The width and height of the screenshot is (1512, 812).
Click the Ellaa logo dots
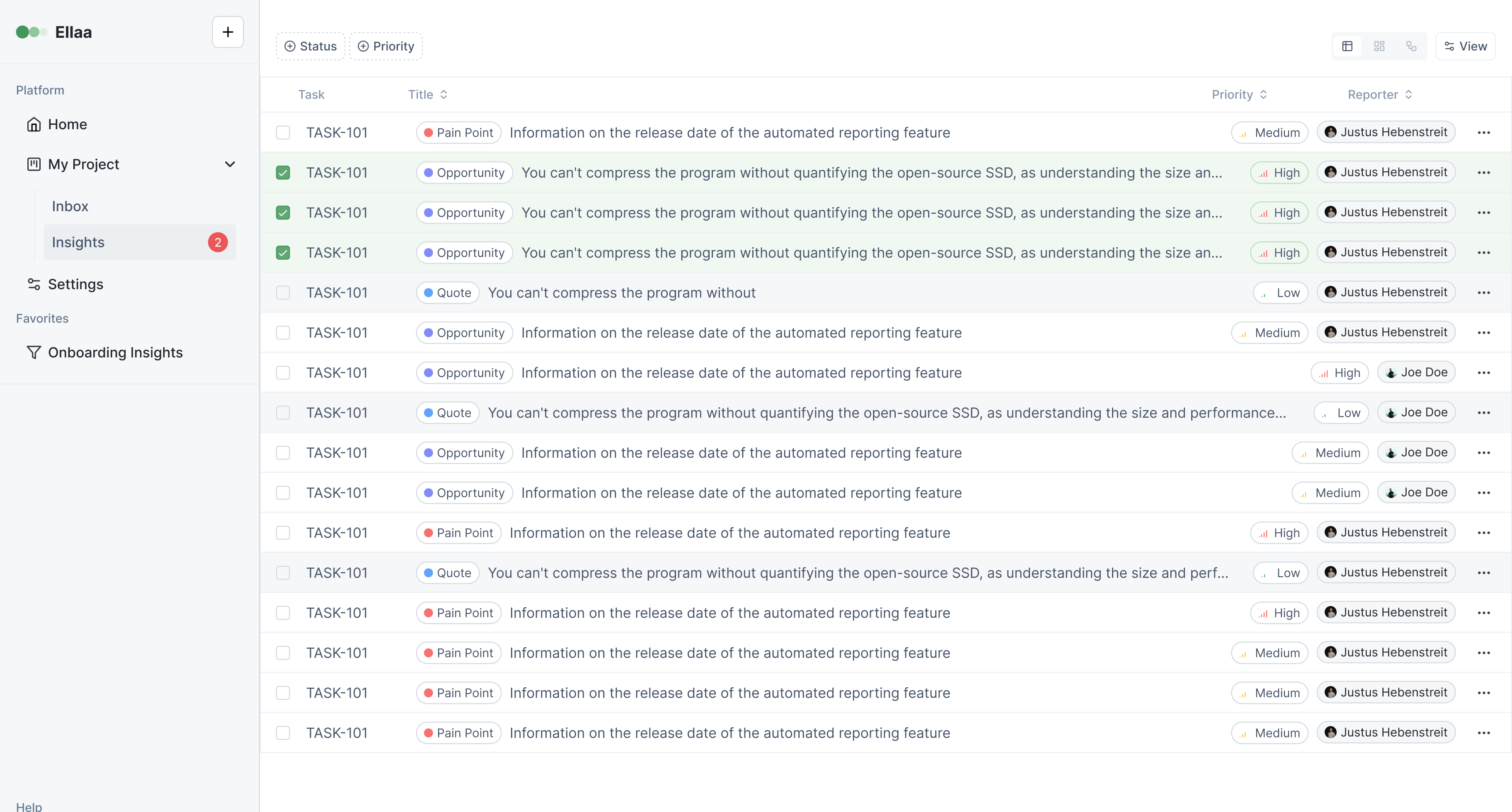coord(31,32)
